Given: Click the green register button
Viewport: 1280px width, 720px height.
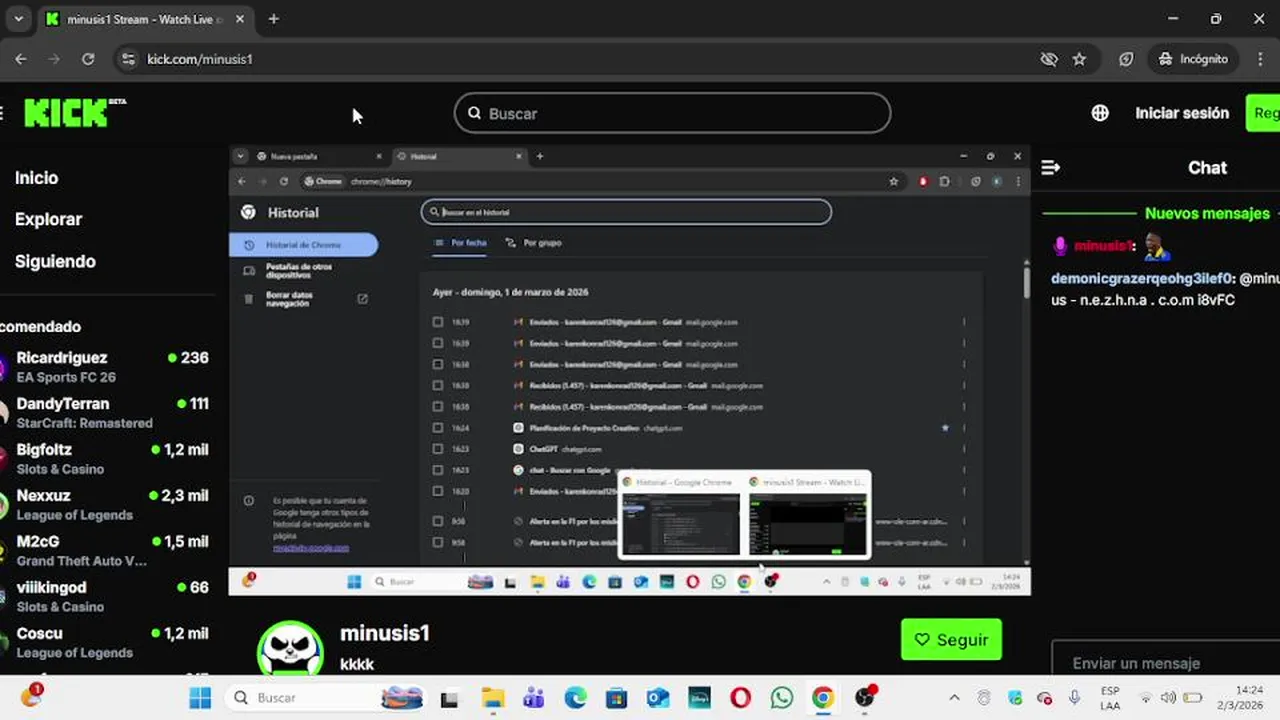Looking at the screenshot, I should pyautogui.click(x=1263, y=113).
